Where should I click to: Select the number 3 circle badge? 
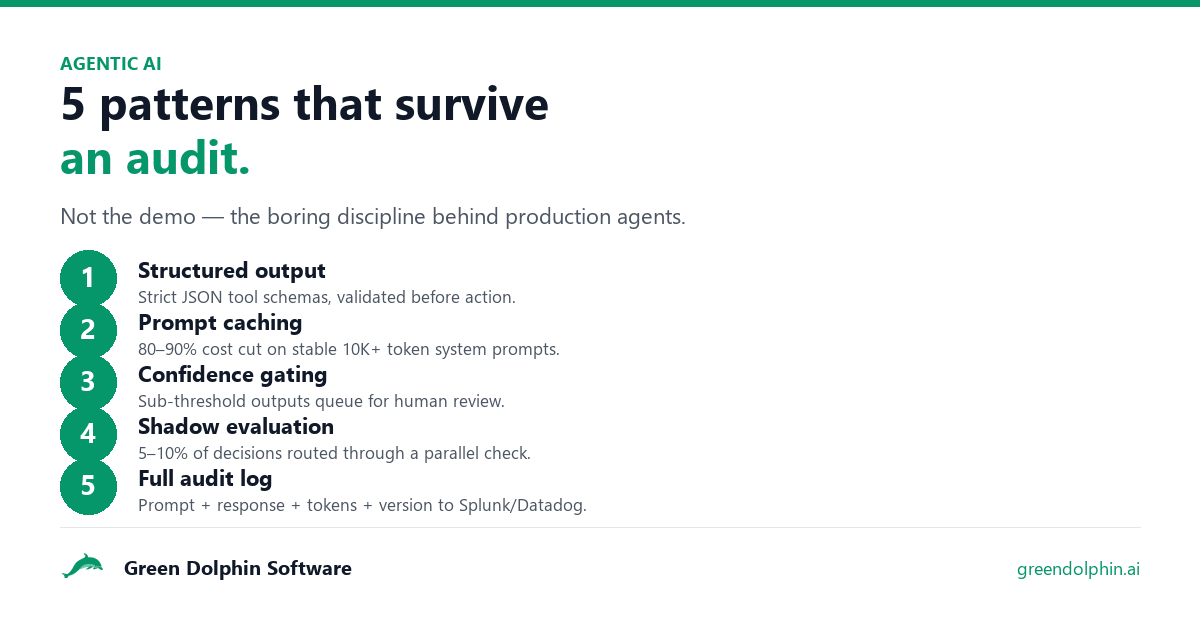pos(88,382)
